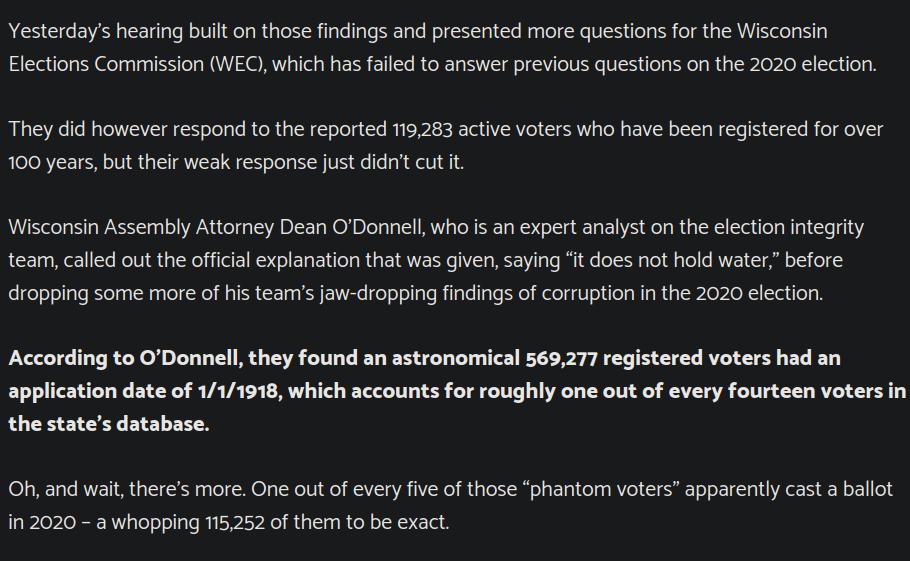910x561 pixels.
Task: Click the bold word "astronomical"
Action: pos(456,359)
